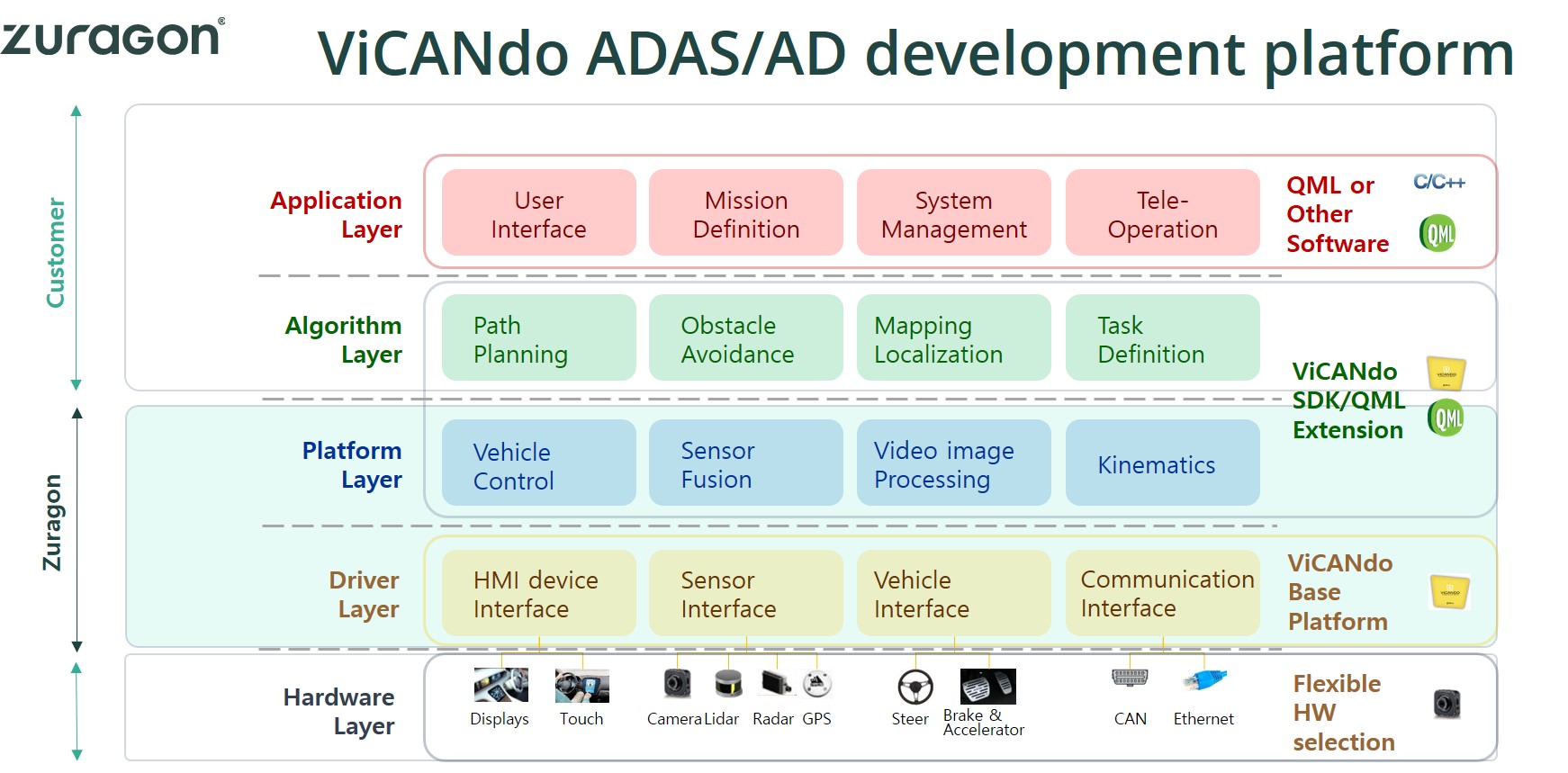Click the Lidar caption

click(x=722, y=719)
